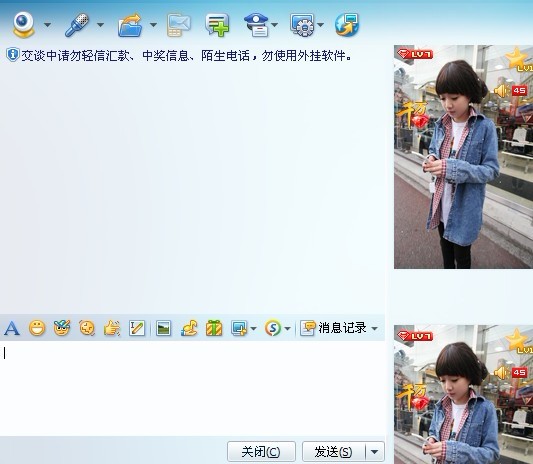The image size is (533, 464).
Task: Expand the report options arrow
Action: [274, 25]
